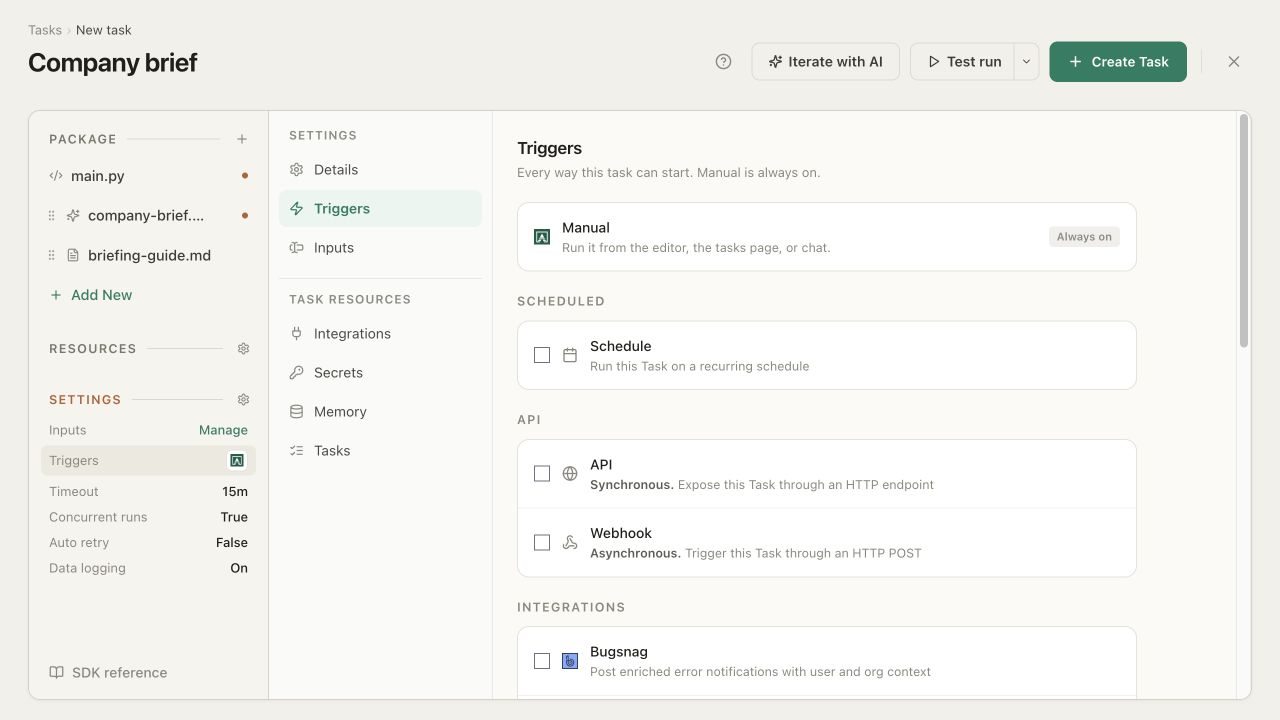The height and width of the screenshot is (720, 1280).
Task: Click the sparkle icon of company-brief file
Action: pos(73,215)
